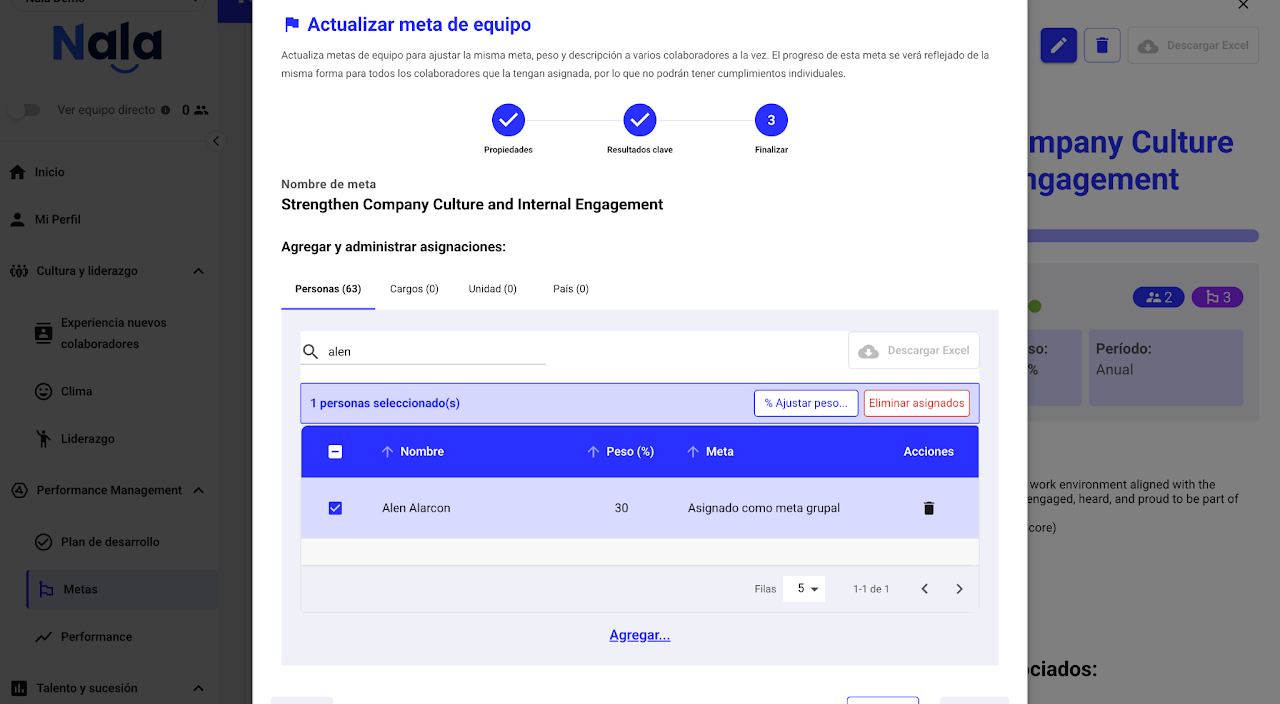Screen dimensions: 1280x704
Task: Uncheck the Alen Alarcon row checkbox
Action: (335, 508)
